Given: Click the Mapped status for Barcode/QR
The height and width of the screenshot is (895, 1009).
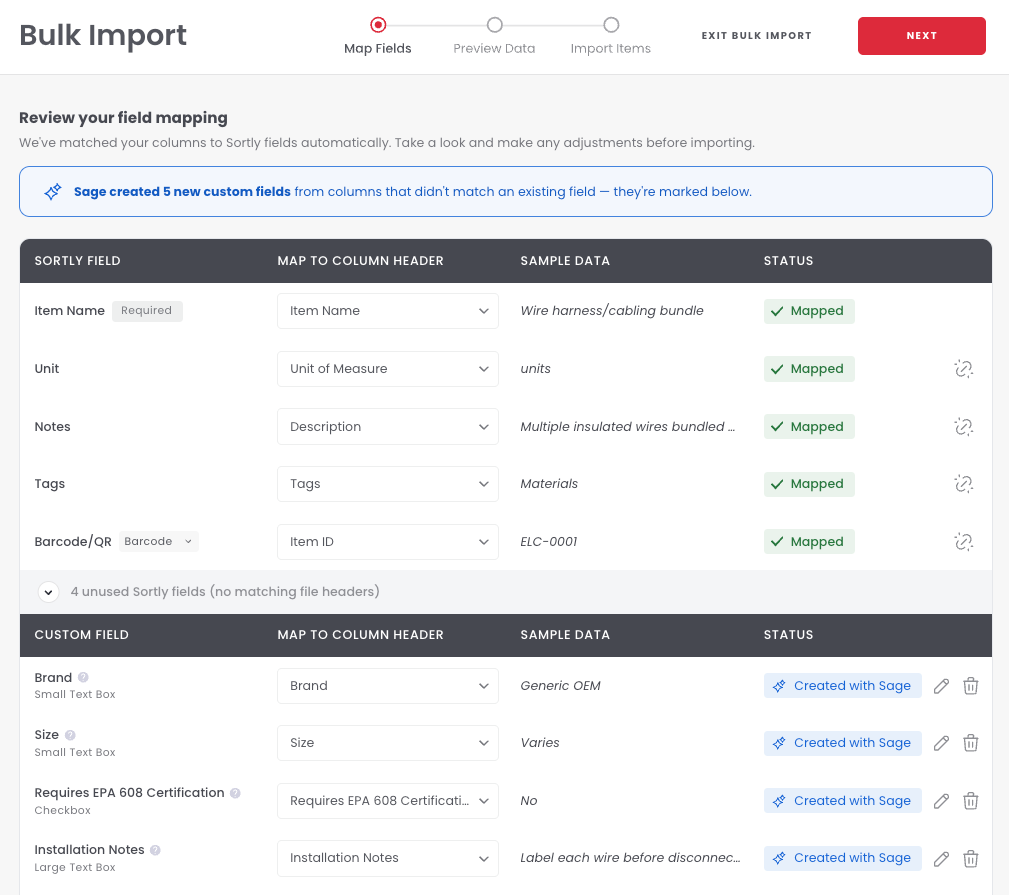Looking at the screenshot, I should 809,542.
